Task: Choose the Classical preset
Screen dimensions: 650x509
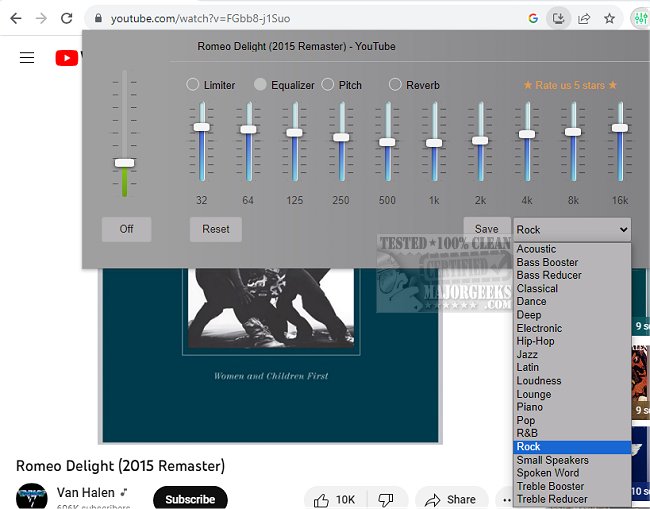Action: click(572, 288)
